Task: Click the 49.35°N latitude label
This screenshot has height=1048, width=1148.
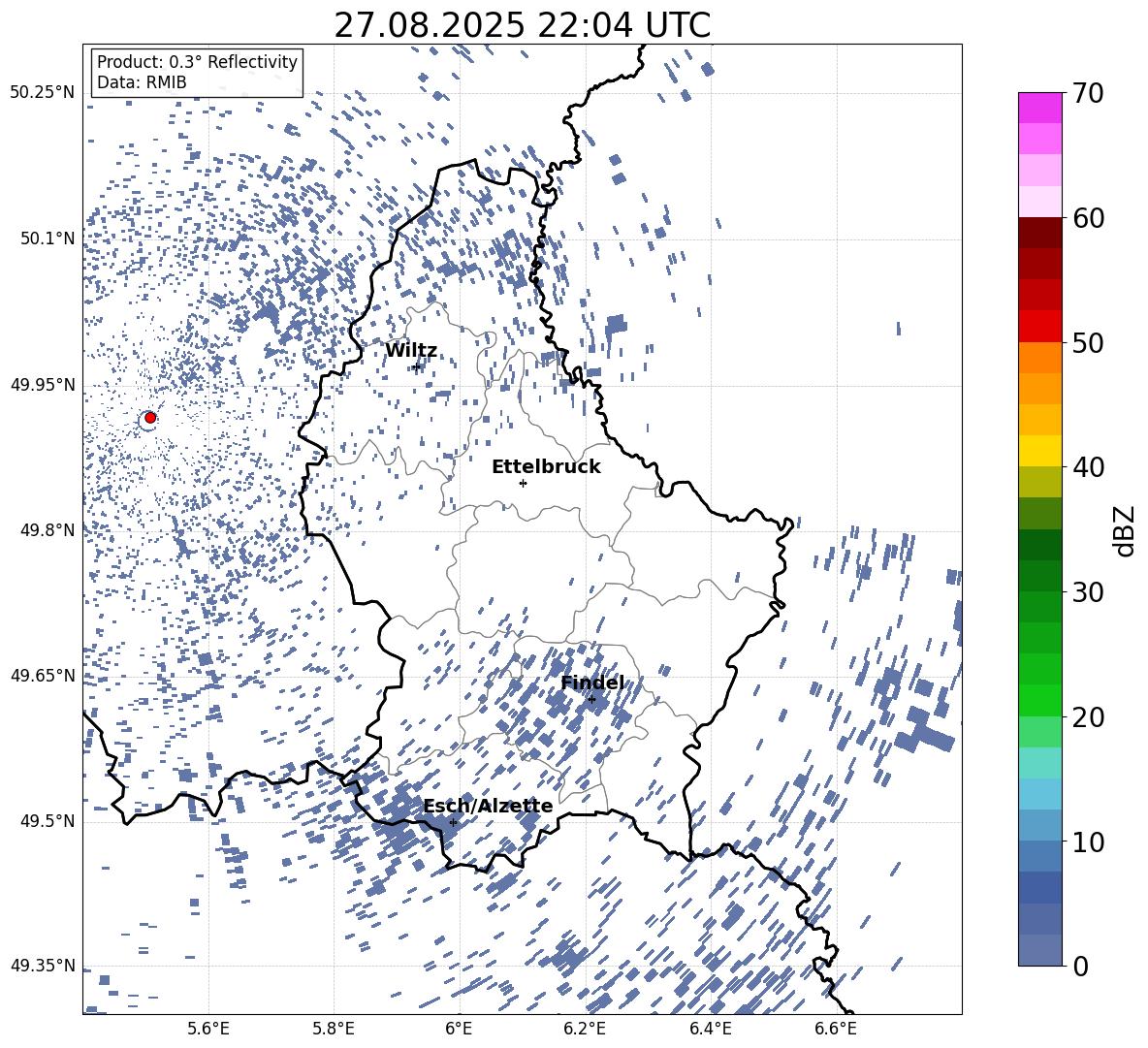Action: (42, 966)
